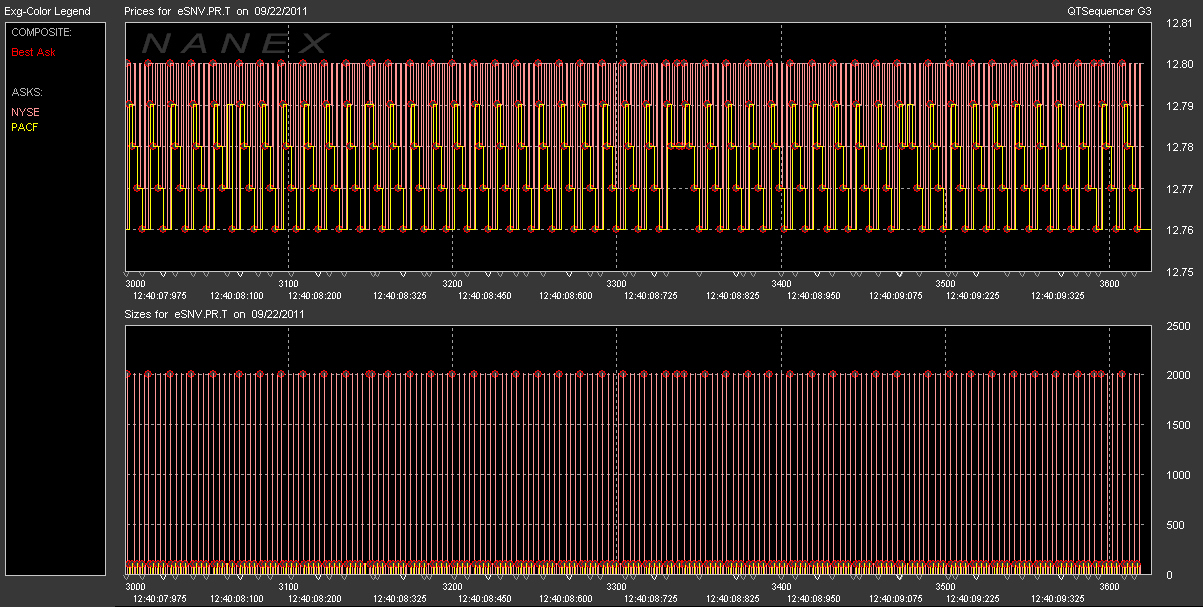This screenshot has width=1203, height=607.
Task: Select timestamp 12:40:09:075 under the prices chart
Action: [896, 296]
